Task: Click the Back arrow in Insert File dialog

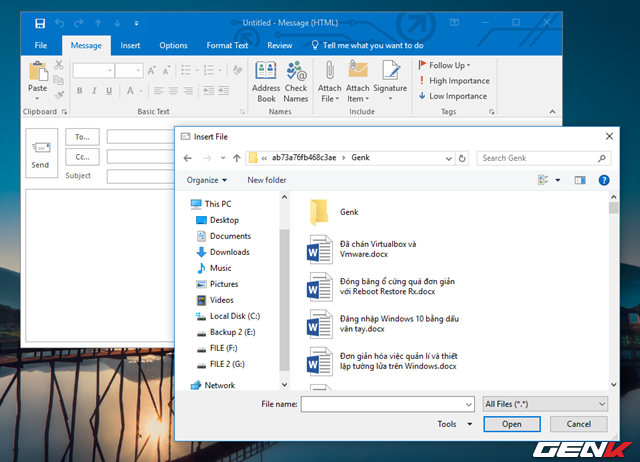Action: point(187,158)
